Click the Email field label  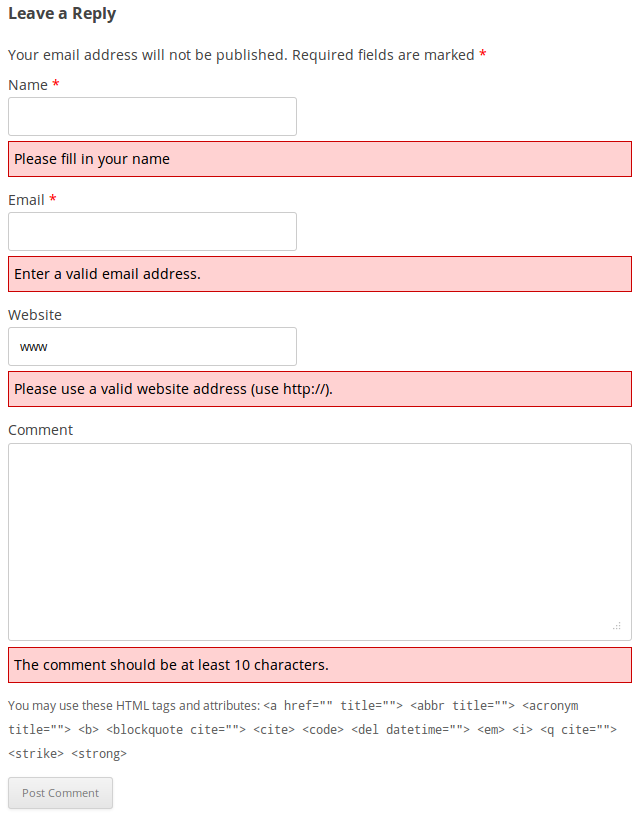27,200
